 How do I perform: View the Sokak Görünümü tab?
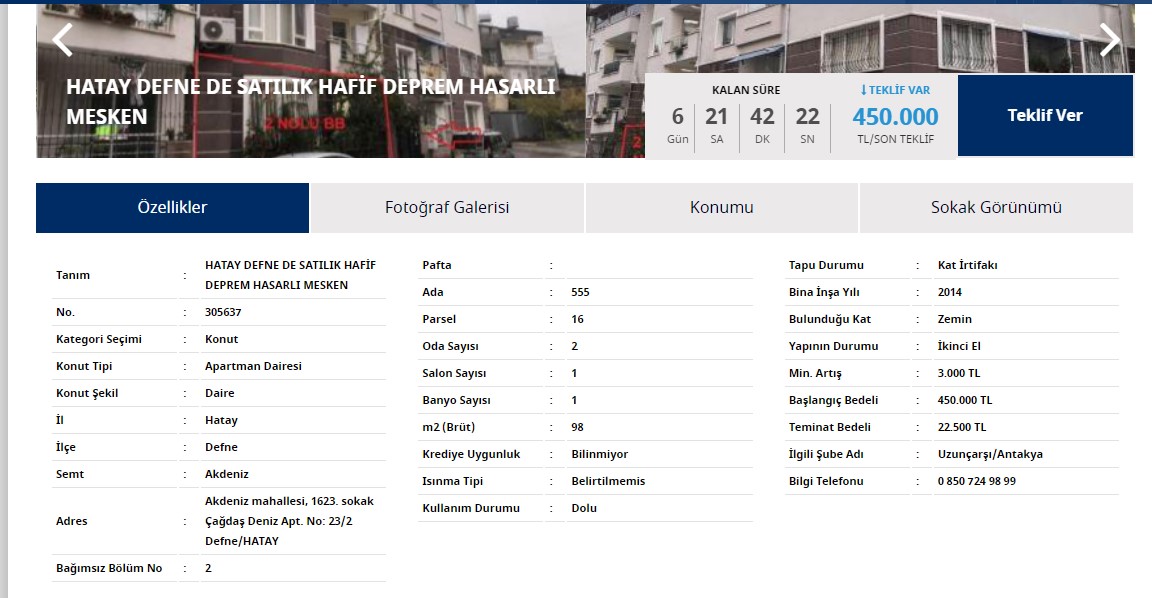995,207
